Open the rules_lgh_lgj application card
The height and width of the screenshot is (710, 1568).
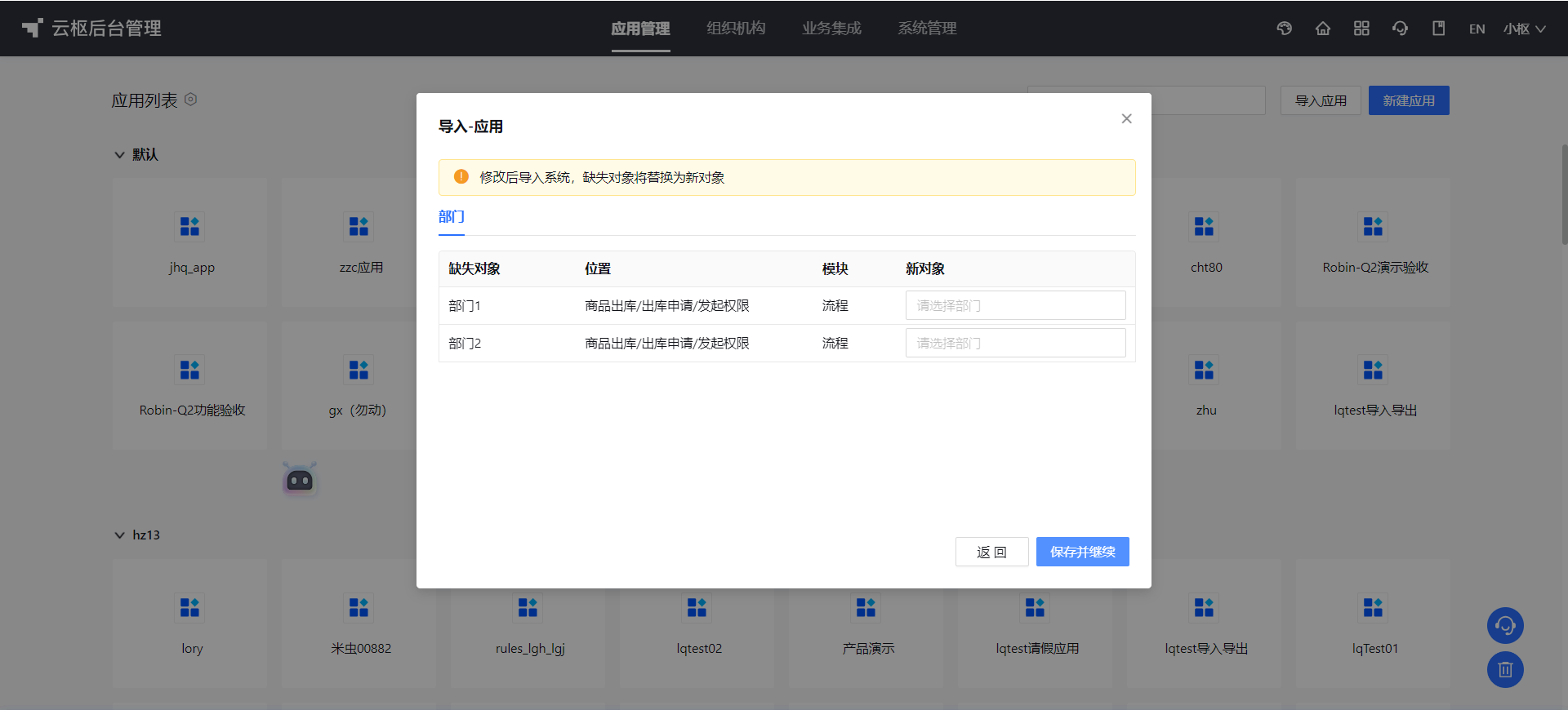pos(528,623)
